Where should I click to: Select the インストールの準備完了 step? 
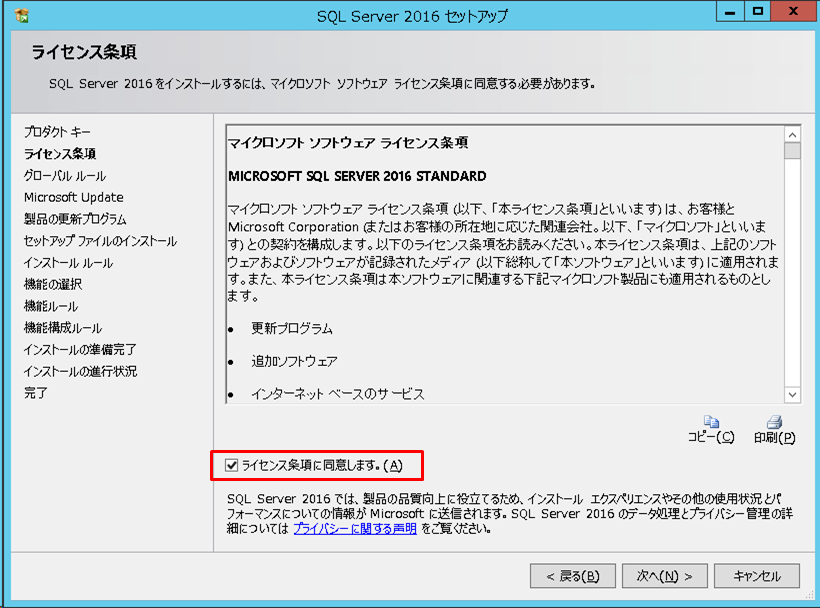tap(80, 350)
